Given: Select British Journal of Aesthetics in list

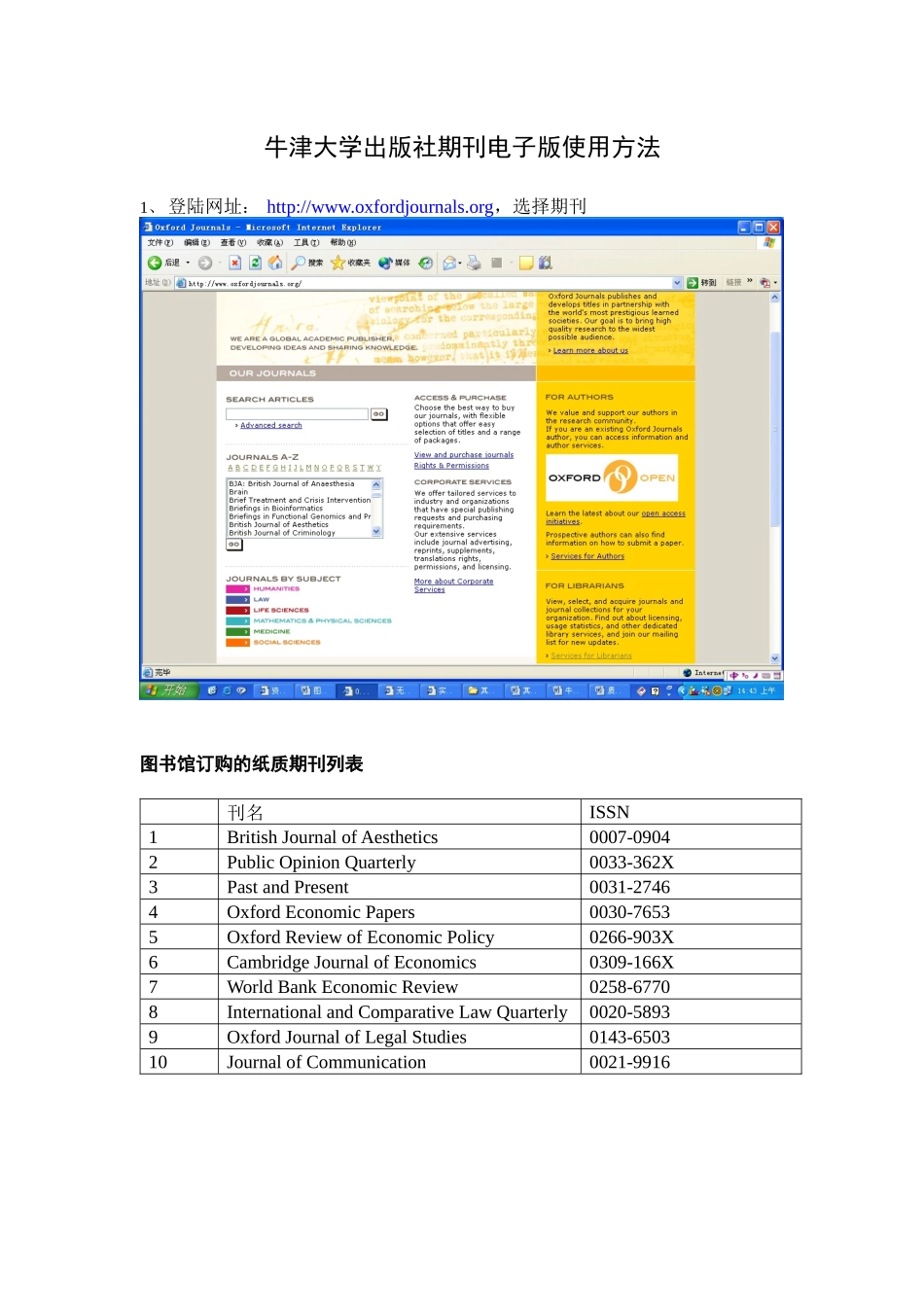Looking at the screenshot, I should click(279, 524).
